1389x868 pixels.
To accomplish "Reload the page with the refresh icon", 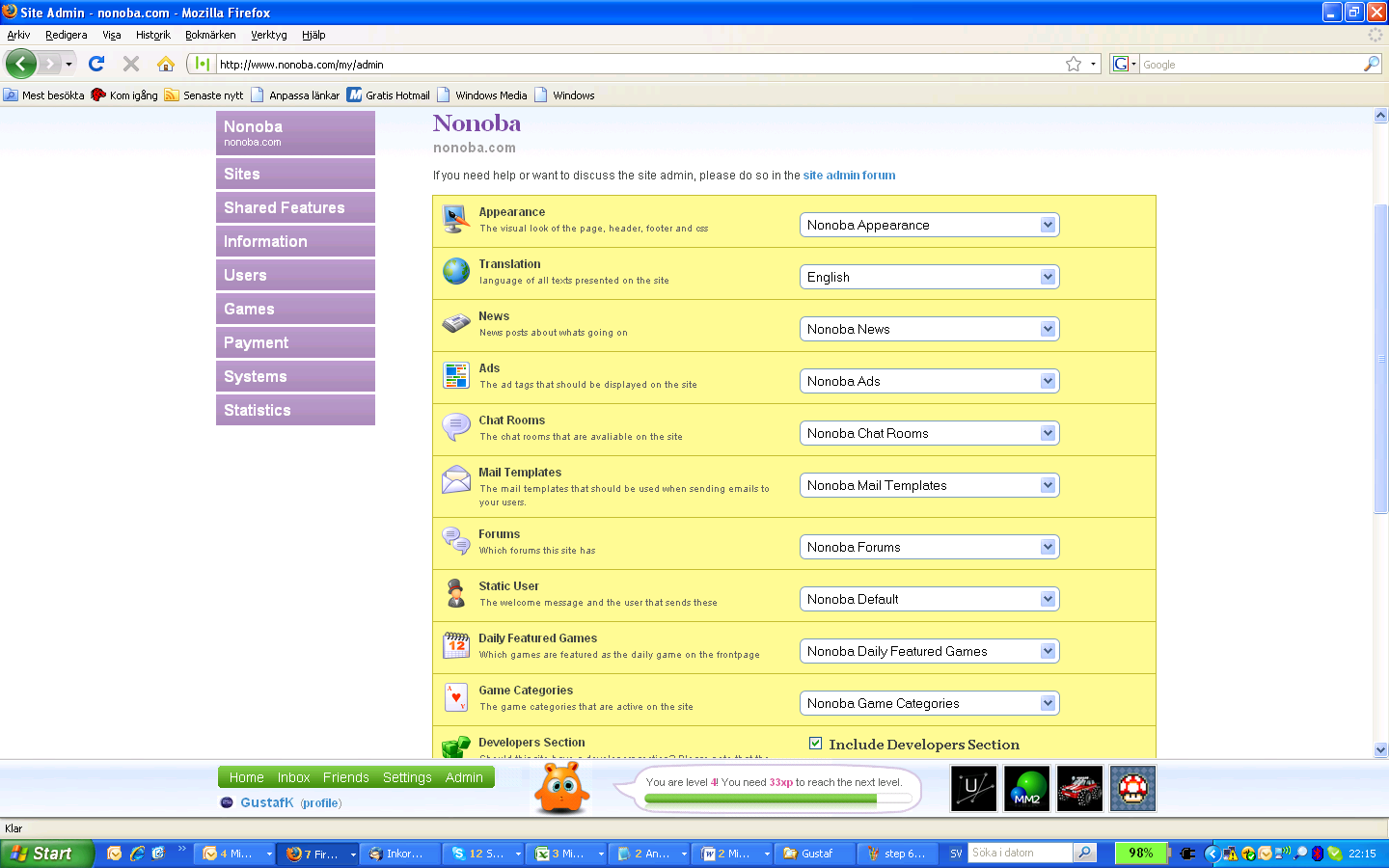I will coord(96,64).
